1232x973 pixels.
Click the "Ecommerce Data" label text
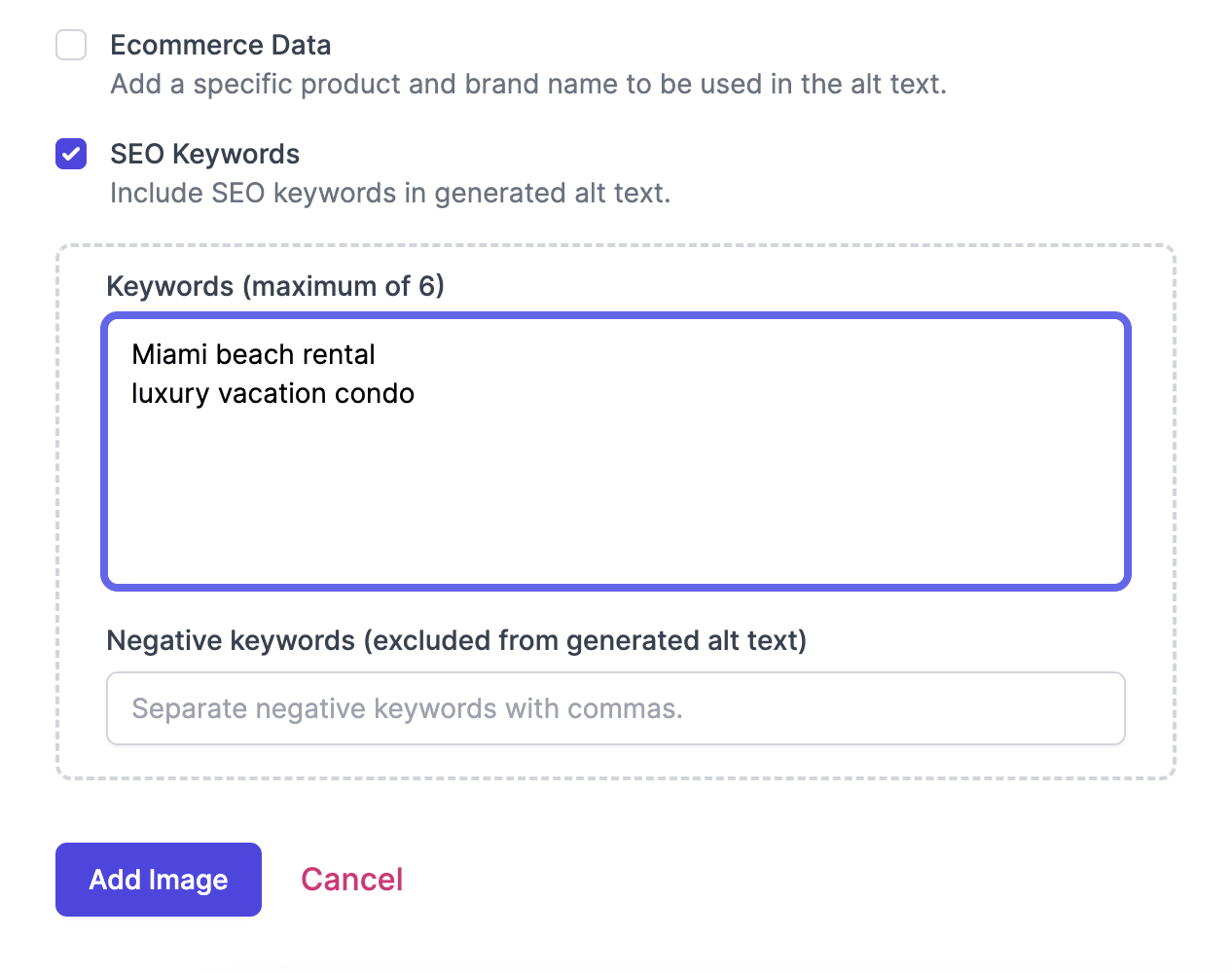220,45
